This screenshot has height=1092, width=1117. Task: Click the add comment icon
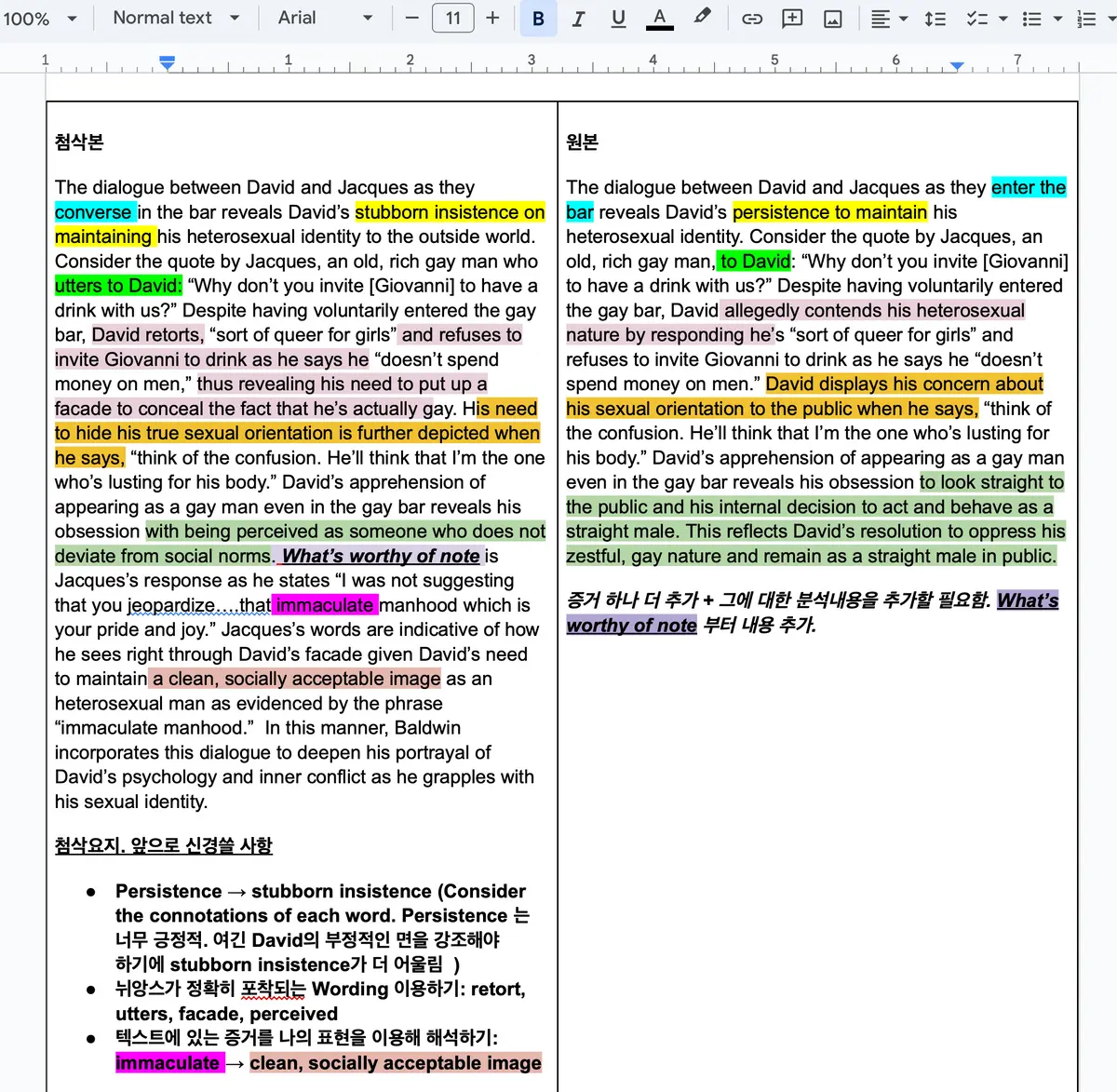(792, 19)
